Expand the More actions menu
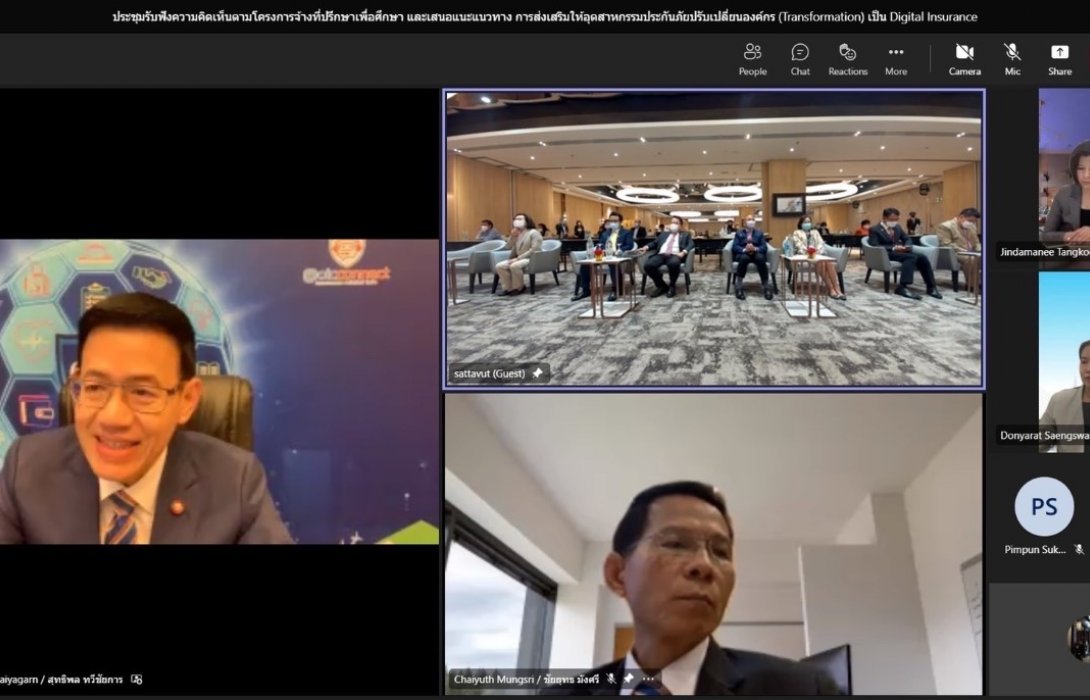This screenshot has width=1090, height=700. [895, 59]
